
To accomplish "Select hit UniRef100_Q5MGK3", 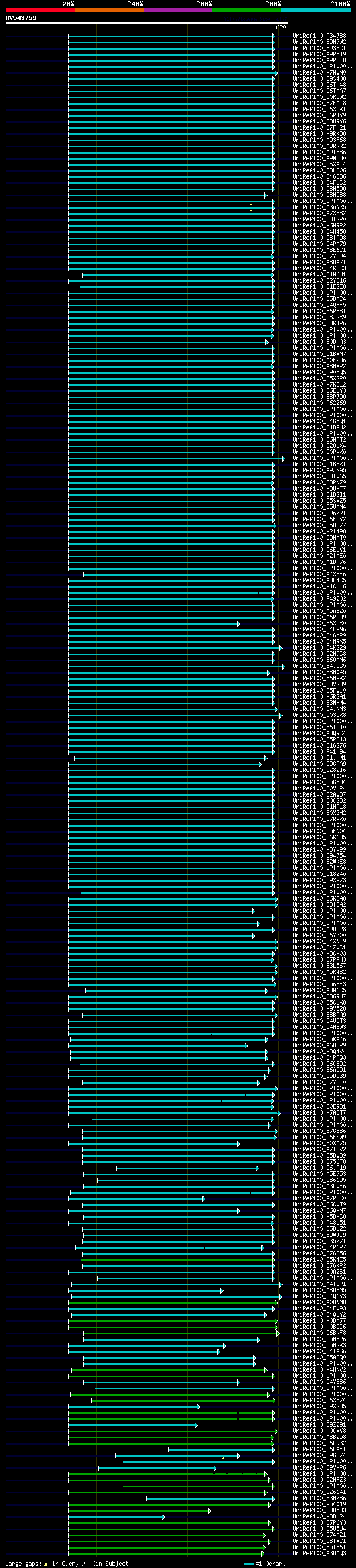I will click(x=319, y=1345).
